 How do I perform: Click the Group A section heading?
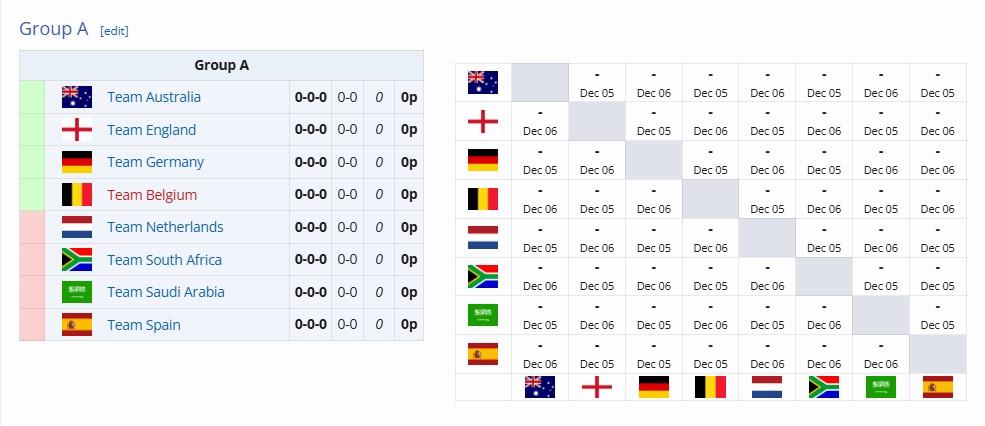[x=53, y=28]
